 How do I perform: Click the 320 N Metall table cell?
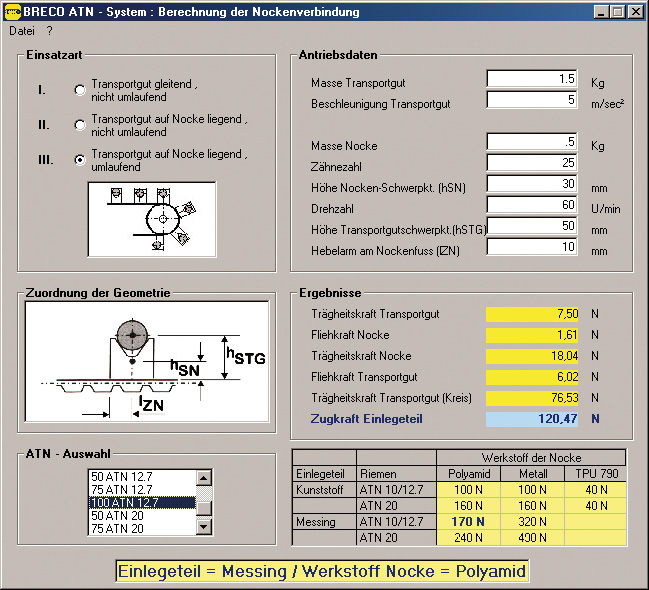532,522
